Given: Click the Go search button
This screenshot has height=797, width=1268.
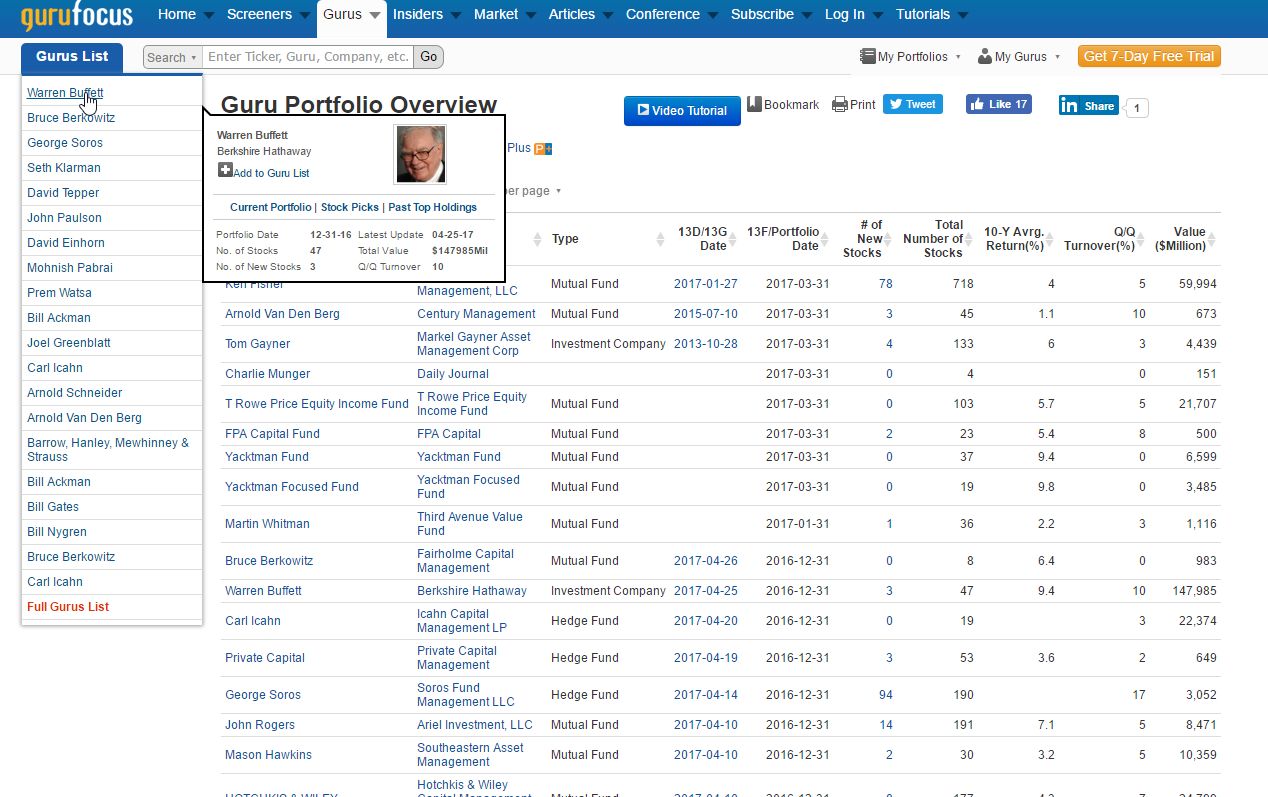Looking at the screenshot, I should (429, 57).
